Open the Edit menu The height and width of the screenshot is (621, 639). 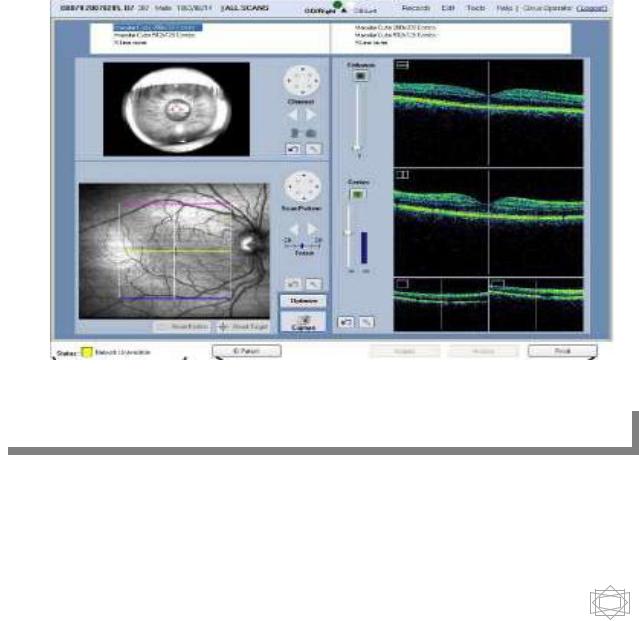point(447,8)
